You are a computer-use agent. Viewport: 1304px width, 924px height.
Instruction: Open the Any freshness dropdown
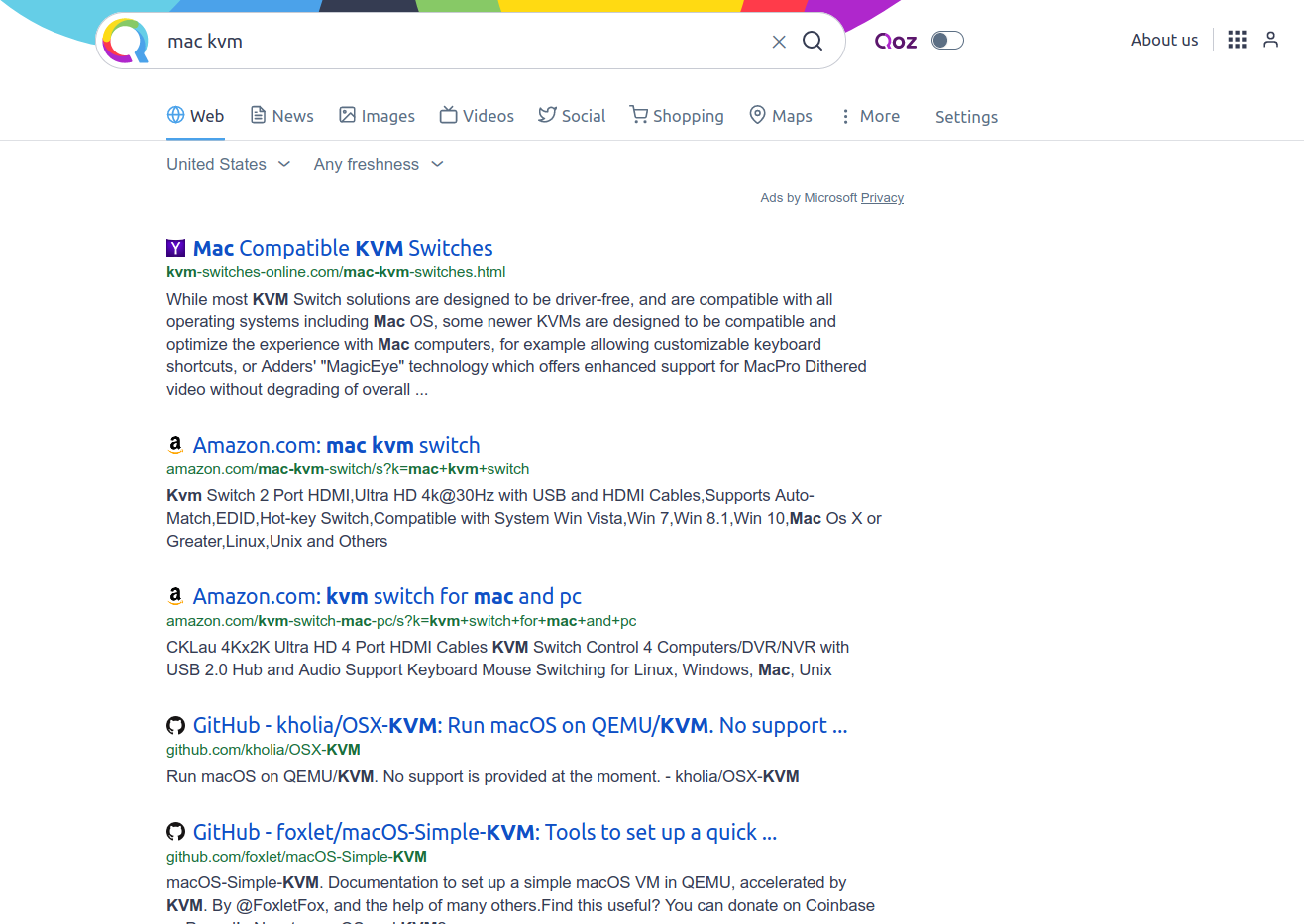click(379, 164)
